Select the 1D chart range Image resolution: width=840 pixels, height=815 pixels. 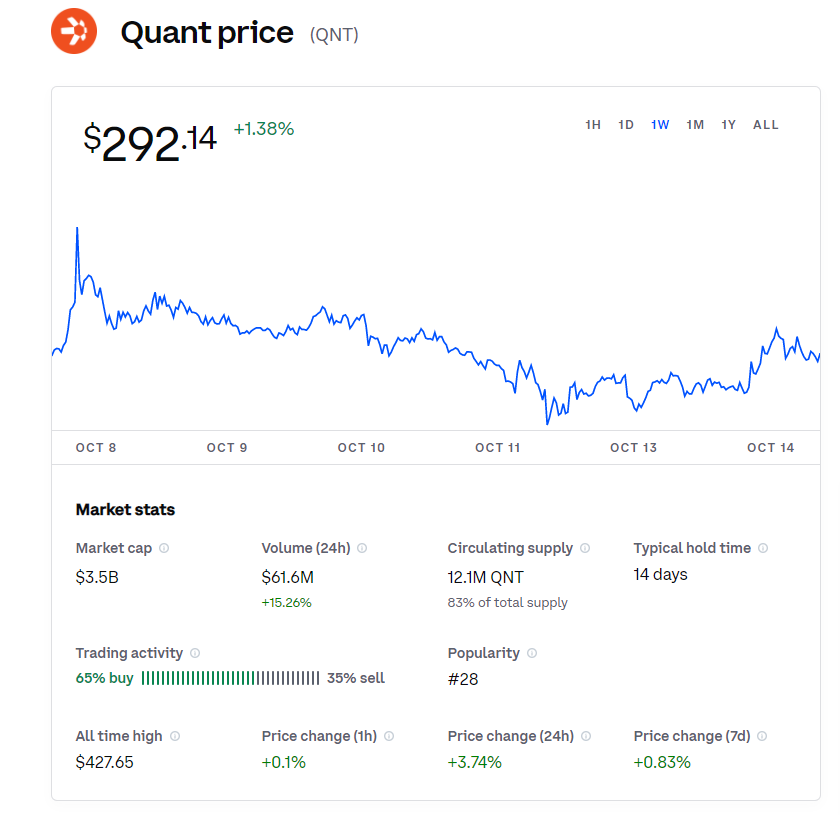(626, 125)
